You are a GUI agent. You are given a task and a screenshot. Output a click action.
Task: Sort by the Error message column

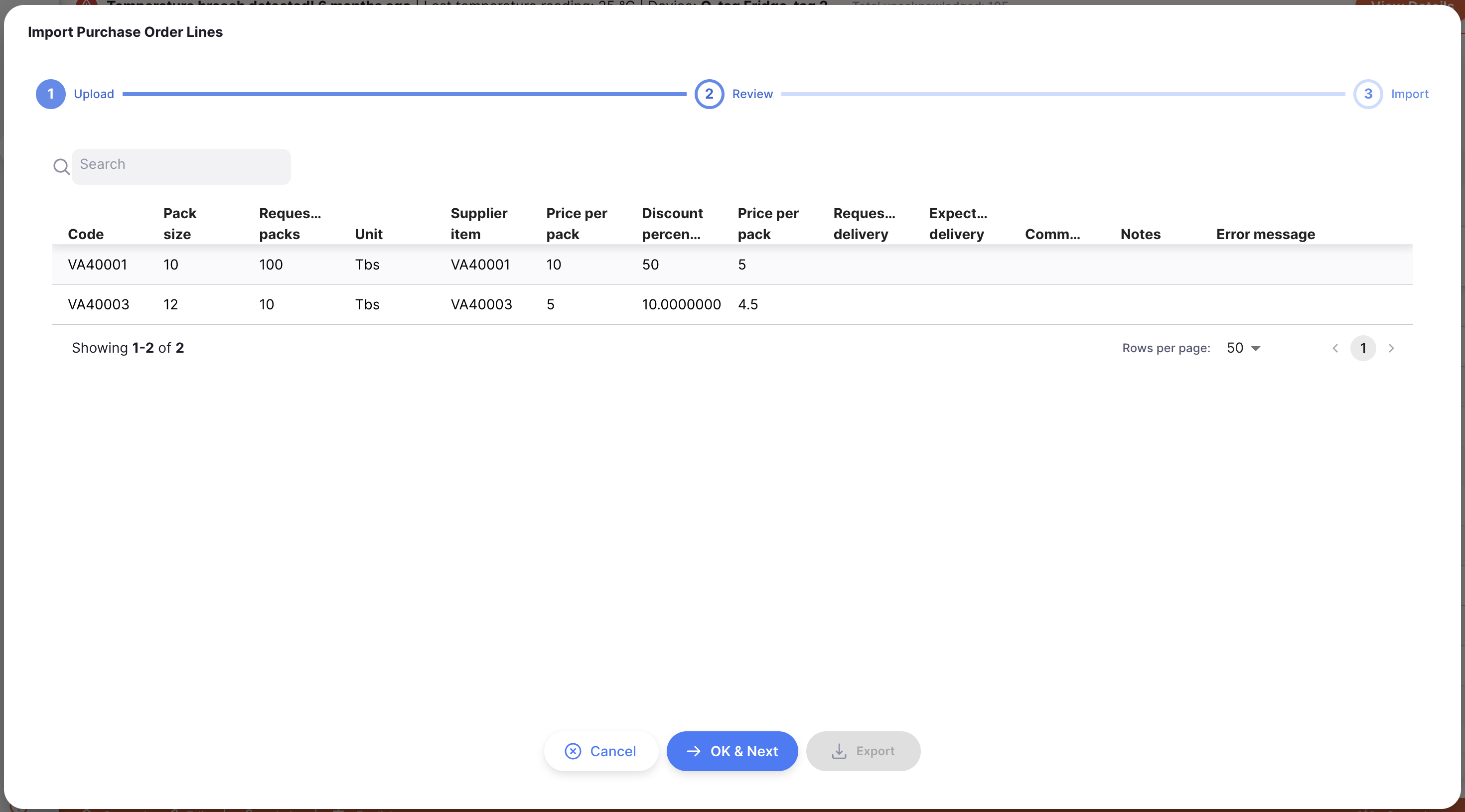pos(1265,234)
